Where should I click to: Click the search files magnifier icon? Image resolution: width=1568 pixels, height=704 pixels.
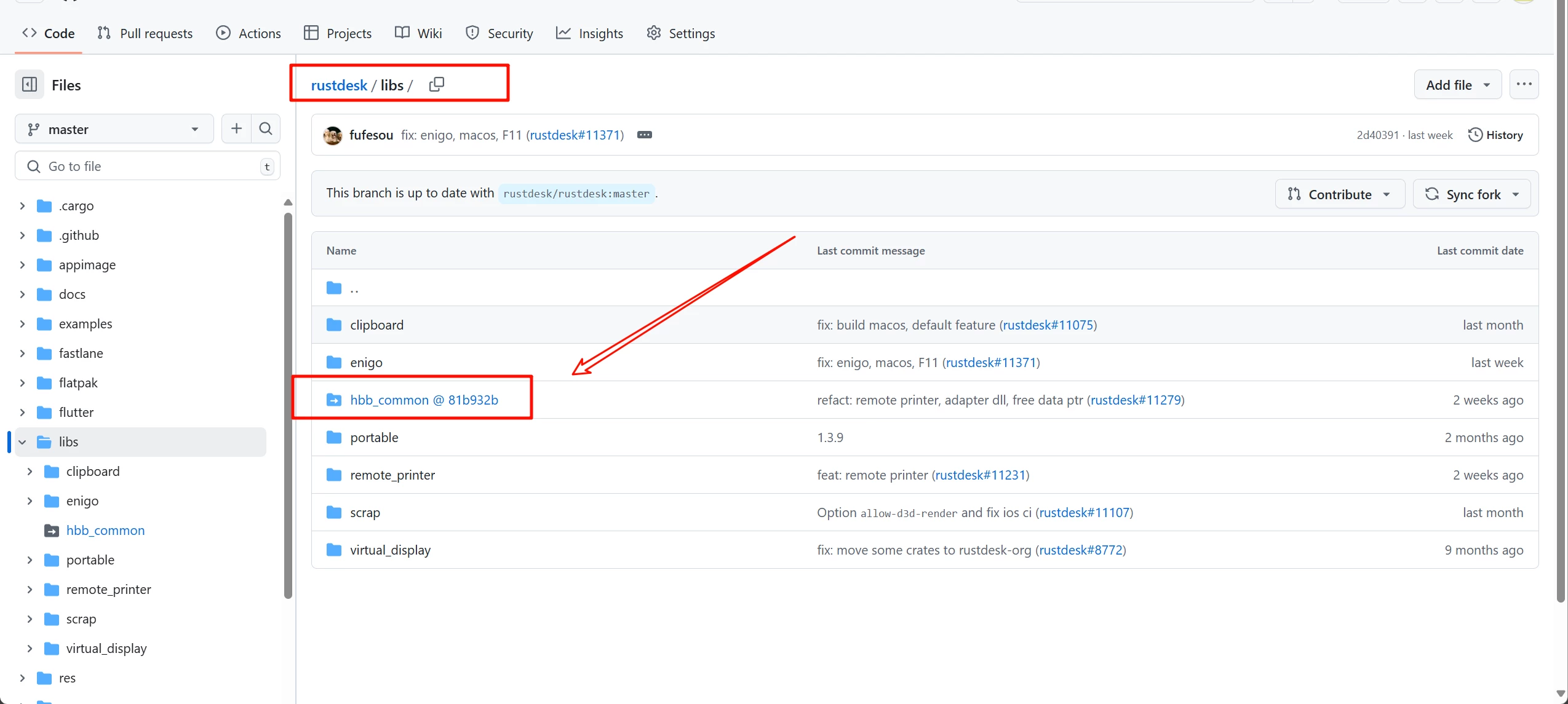pos(266,129)
